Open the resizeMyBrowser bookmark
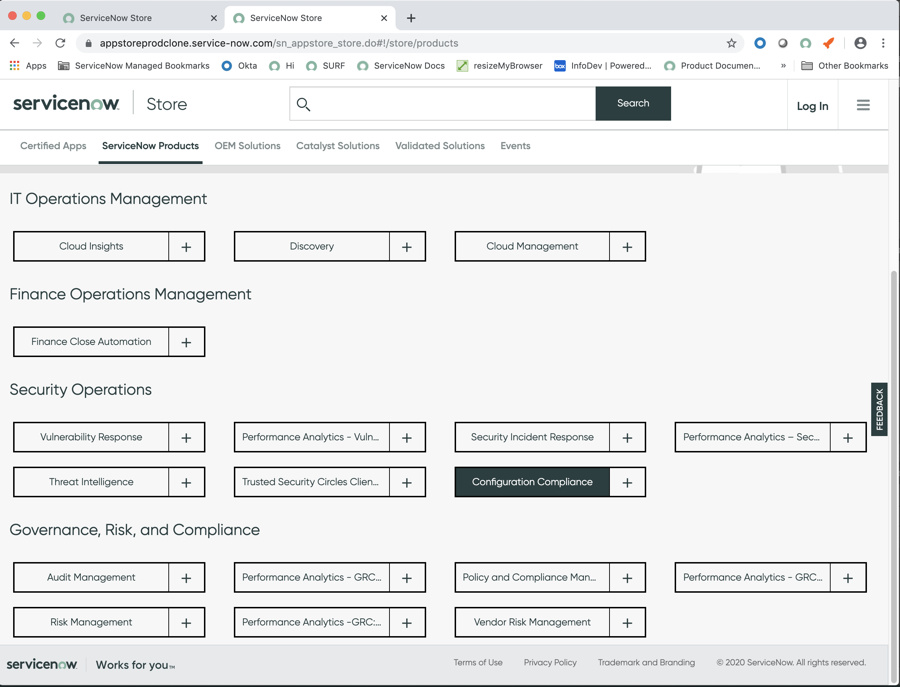Viewport: 900px width, 687px height. tap(499, 65)
